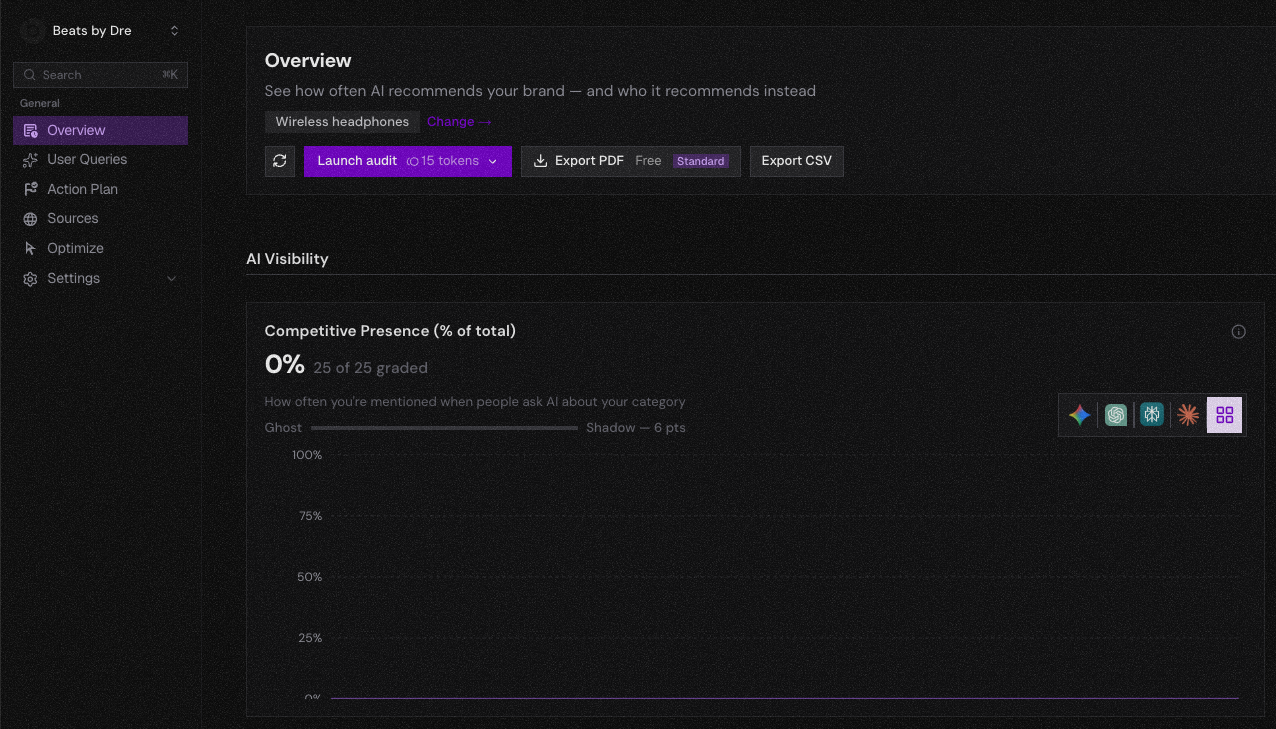The height and width of the screenshot is (729, 1276).
Task: Expand the Settings sidebar section
Action: point(171,279)
